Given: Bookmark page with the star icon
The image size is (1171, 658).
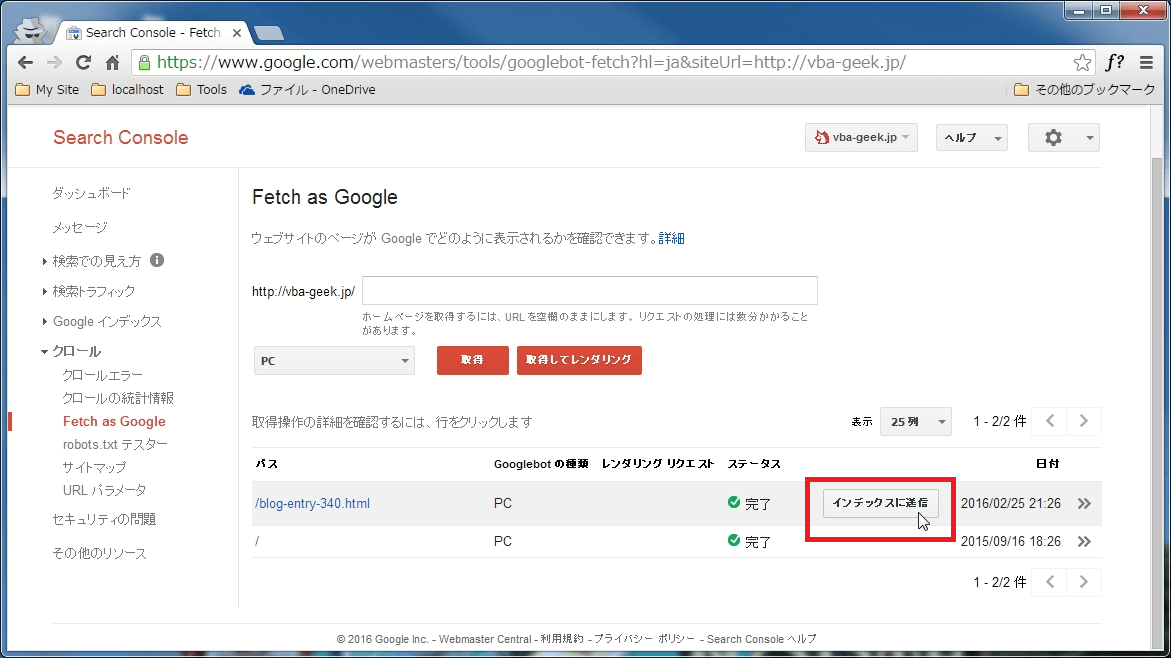Looking at the screenshot, I should [1082, 63].
